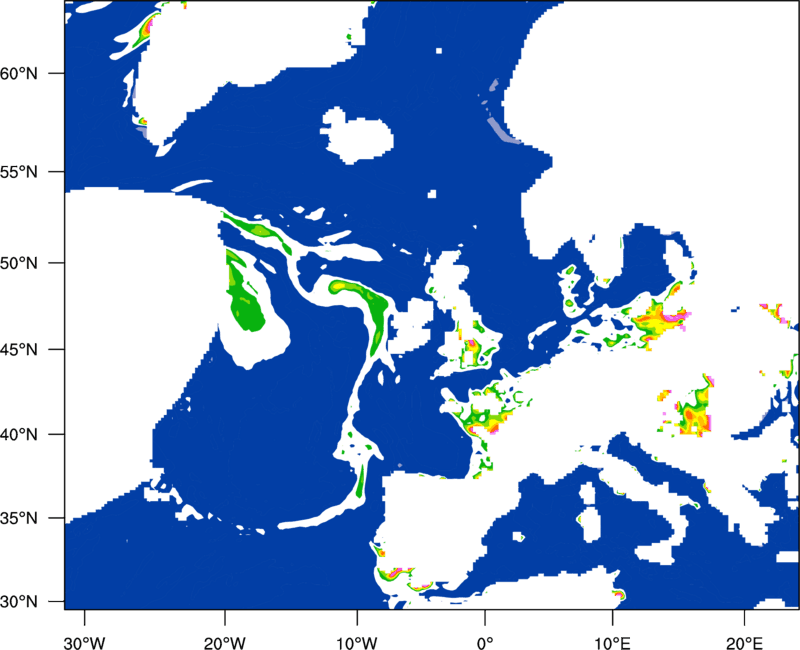Click the 20°E longitude label

pyautogui.click(x=743, y=643)
